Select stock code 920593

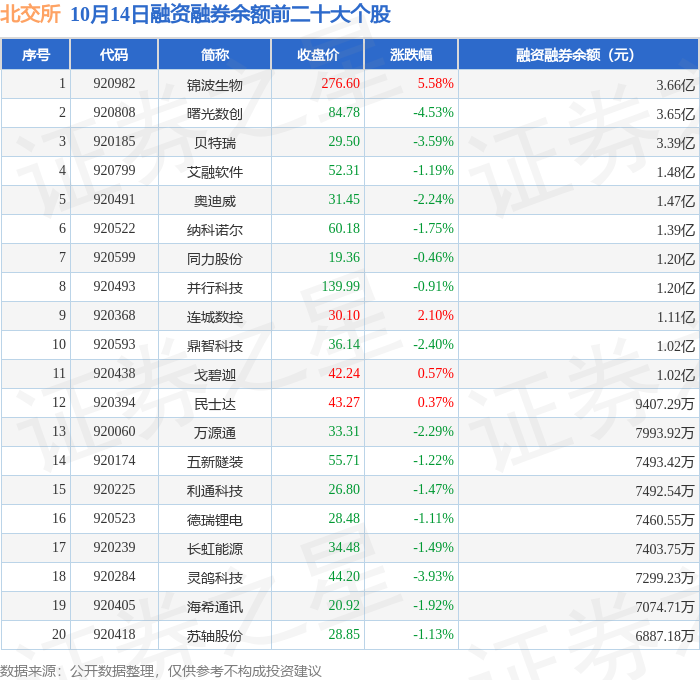pyautogui.click(x=114, y=345)
